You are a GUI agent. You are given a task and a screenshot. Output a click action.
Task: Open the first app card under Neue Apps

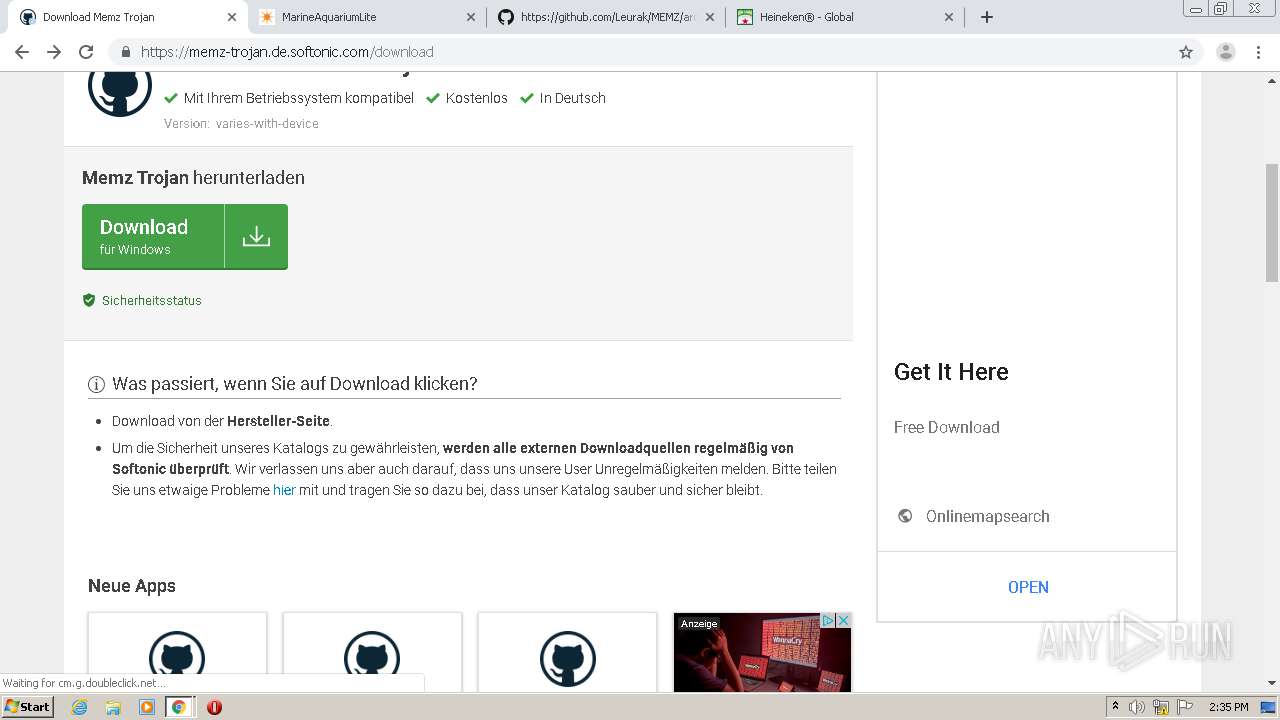tap(177, 652)
